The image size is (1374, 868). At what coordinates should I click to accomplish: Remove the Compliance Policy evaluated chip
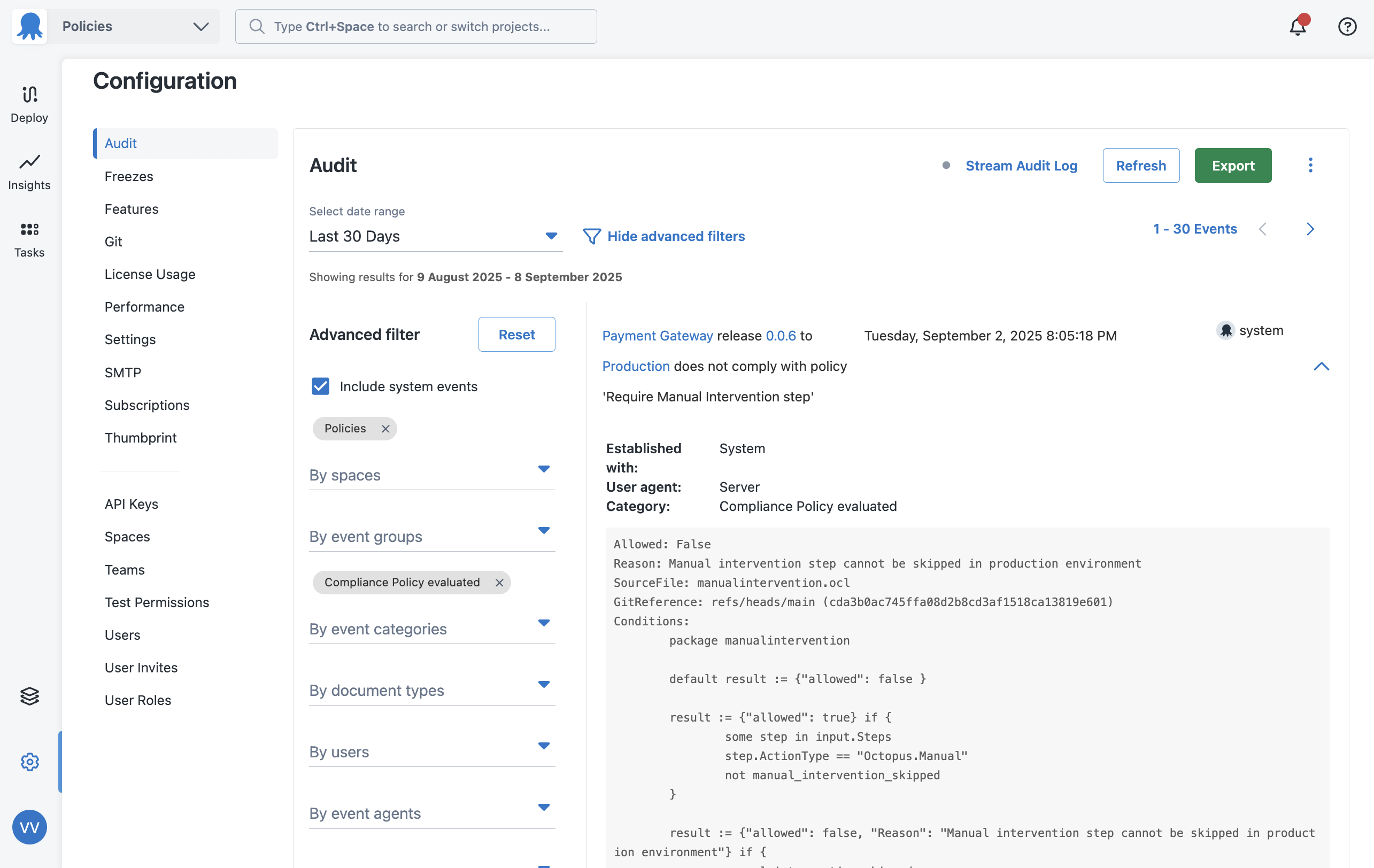tap(499, 582)
